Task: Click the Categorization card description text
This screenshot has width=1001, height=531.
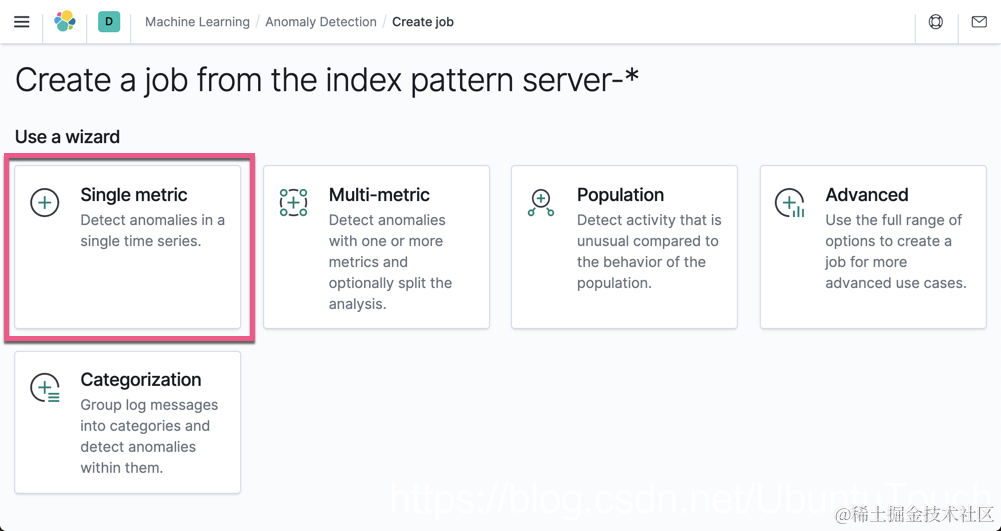Action: (x=149, y=436)
